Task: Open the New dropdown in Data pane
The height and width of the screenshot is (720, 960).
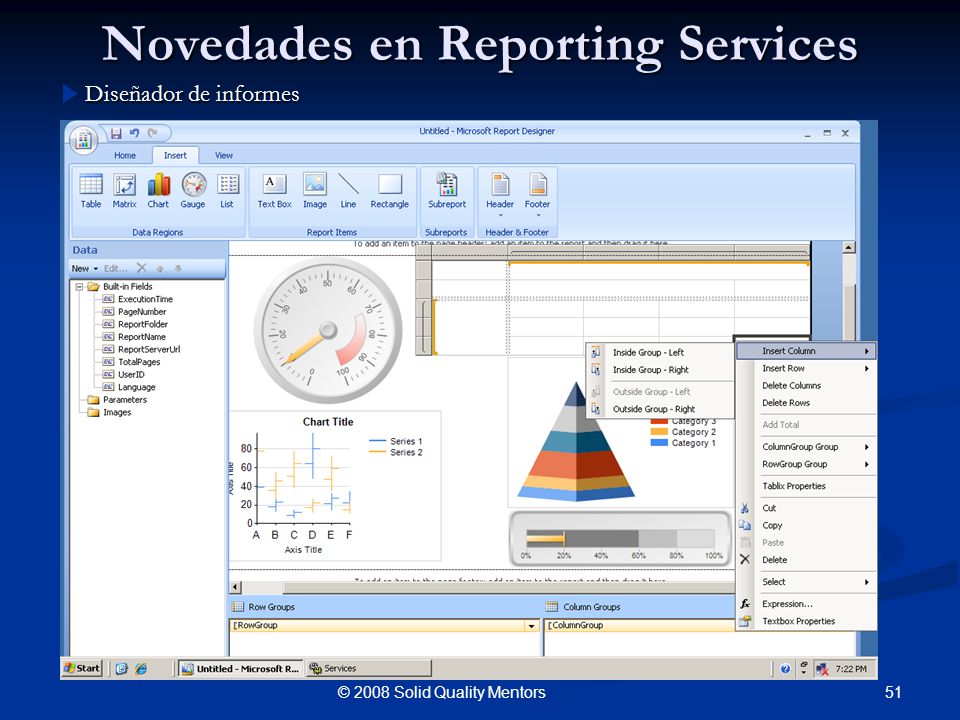Action: coord(84,268)
